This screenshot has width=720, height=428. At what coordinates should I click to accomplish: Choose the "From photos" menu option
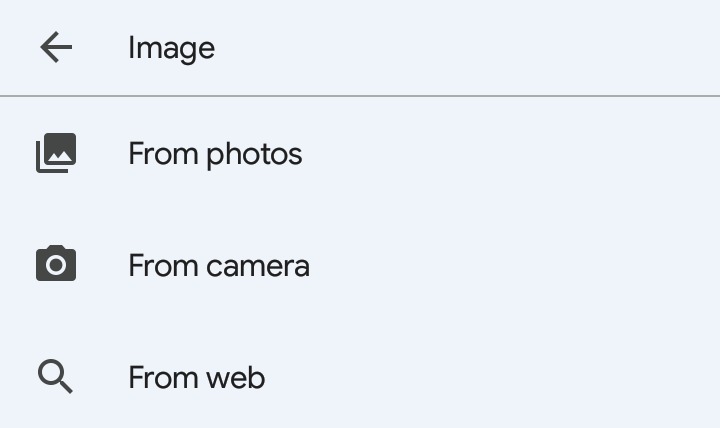[x=215, y=154]
